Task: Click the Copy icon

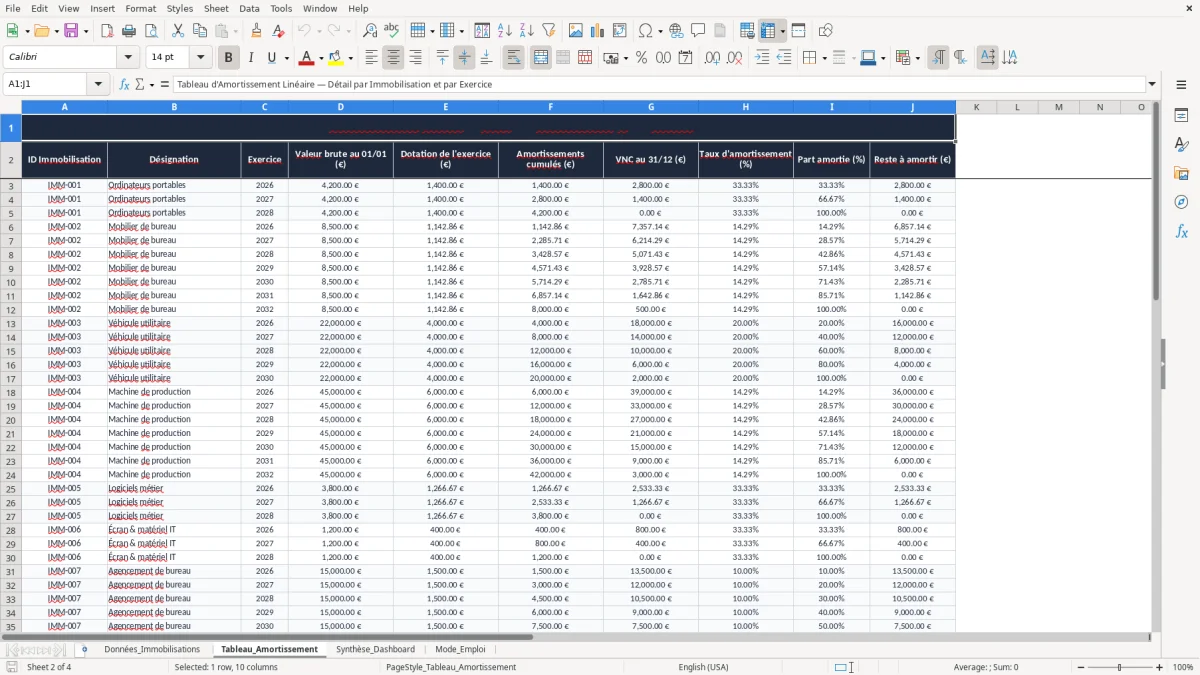Action: click(200, 31)
